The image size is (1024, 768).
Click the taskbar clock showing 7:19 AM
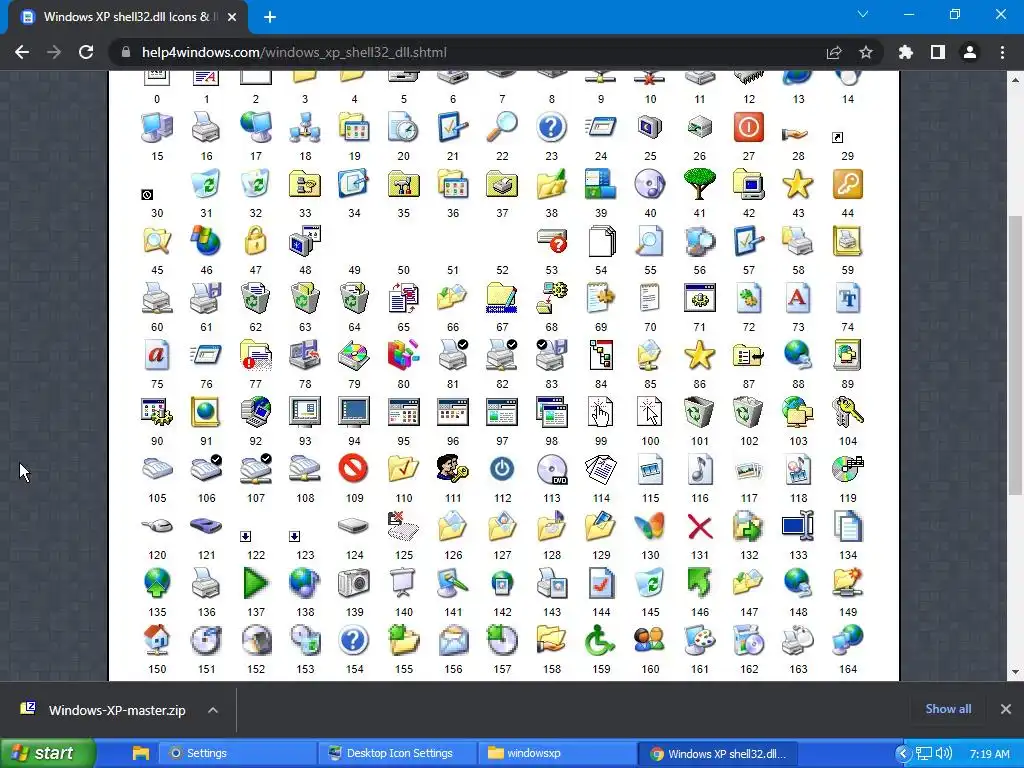pyautogui.click(x=989, y=754)
